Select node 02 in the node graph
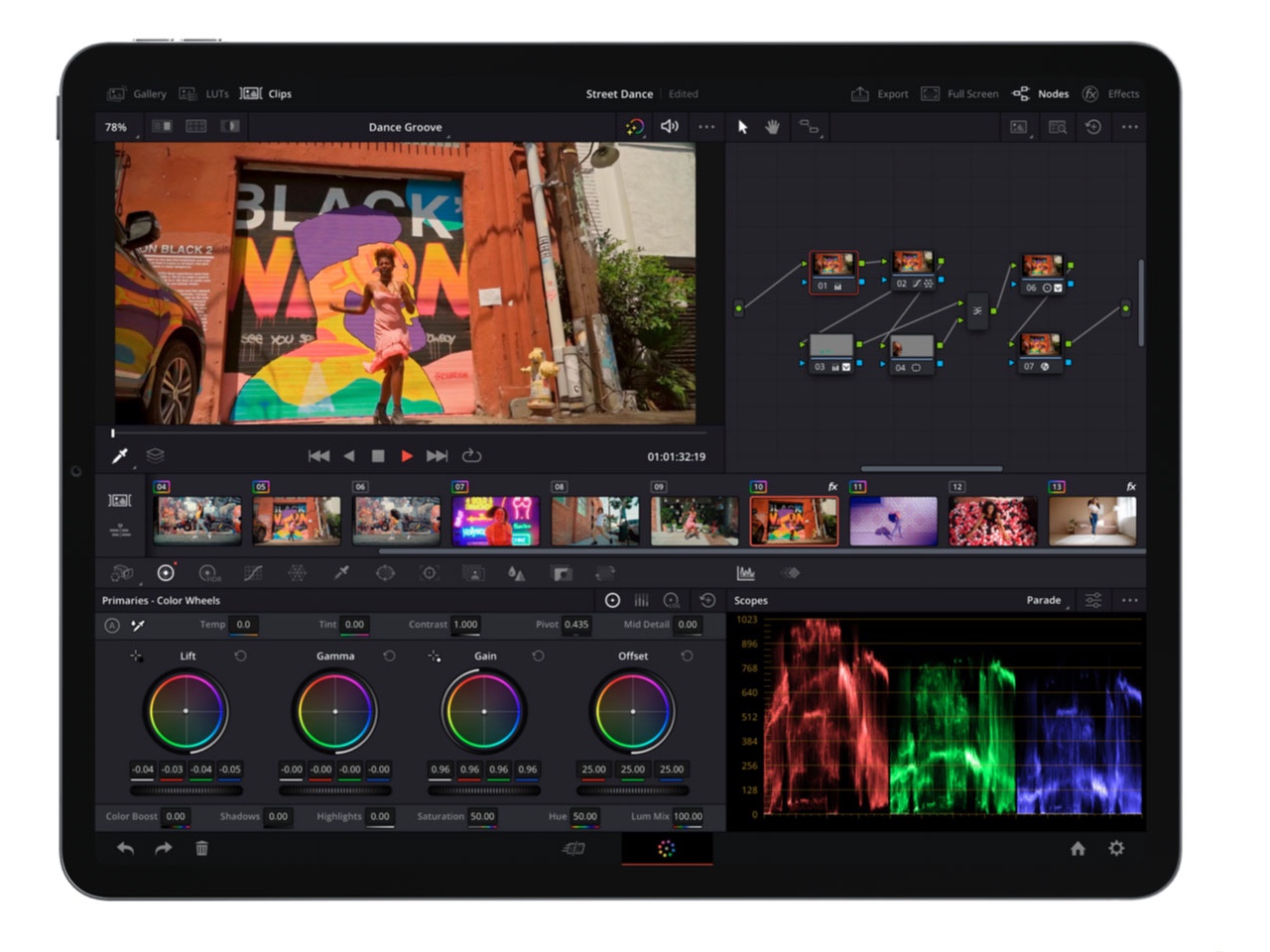 coord(913,270)
